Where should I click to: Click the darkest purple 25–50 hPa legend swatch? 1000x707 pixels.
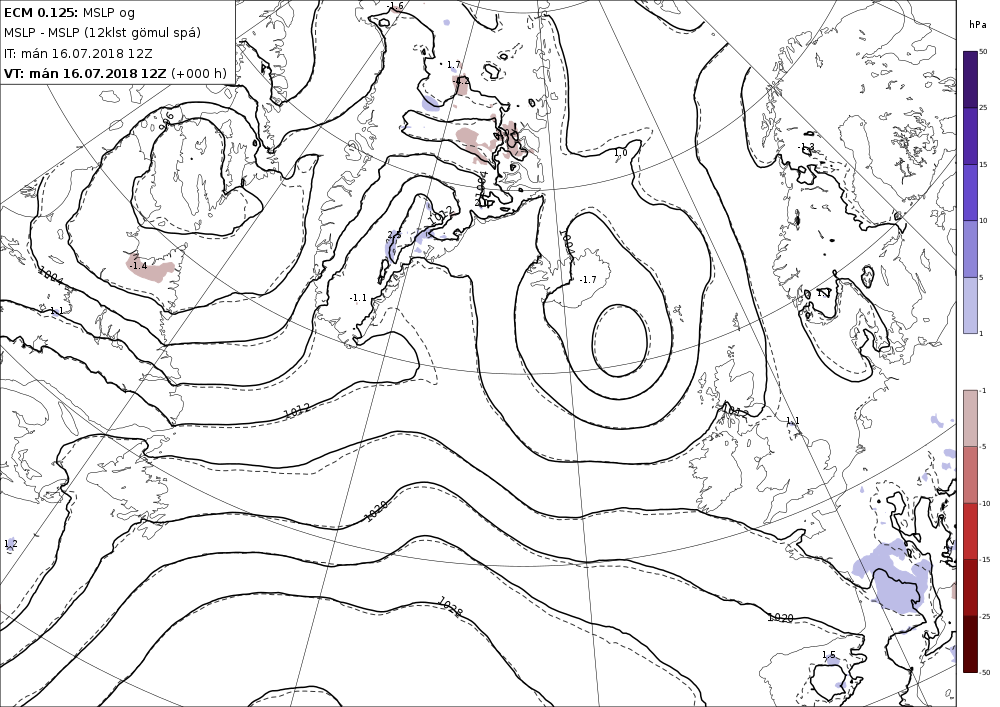click(x=970, y=80)
